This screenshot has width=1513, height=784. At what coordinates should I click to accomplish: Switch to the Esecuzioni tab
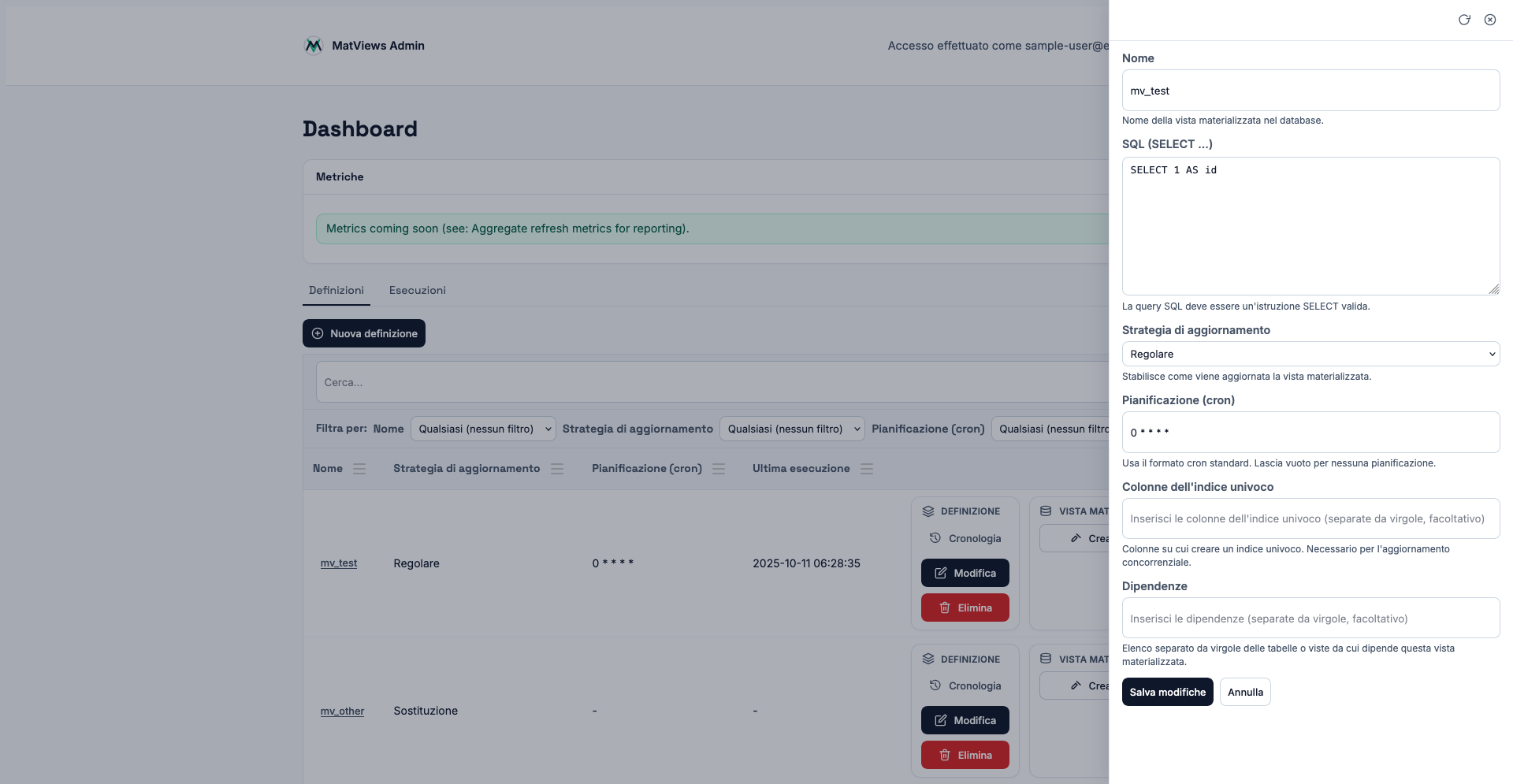coord(417,291)
